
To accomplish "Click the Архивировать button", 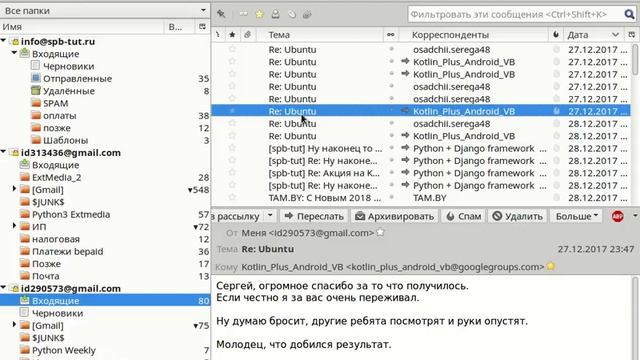I will [x=394, y=216].
